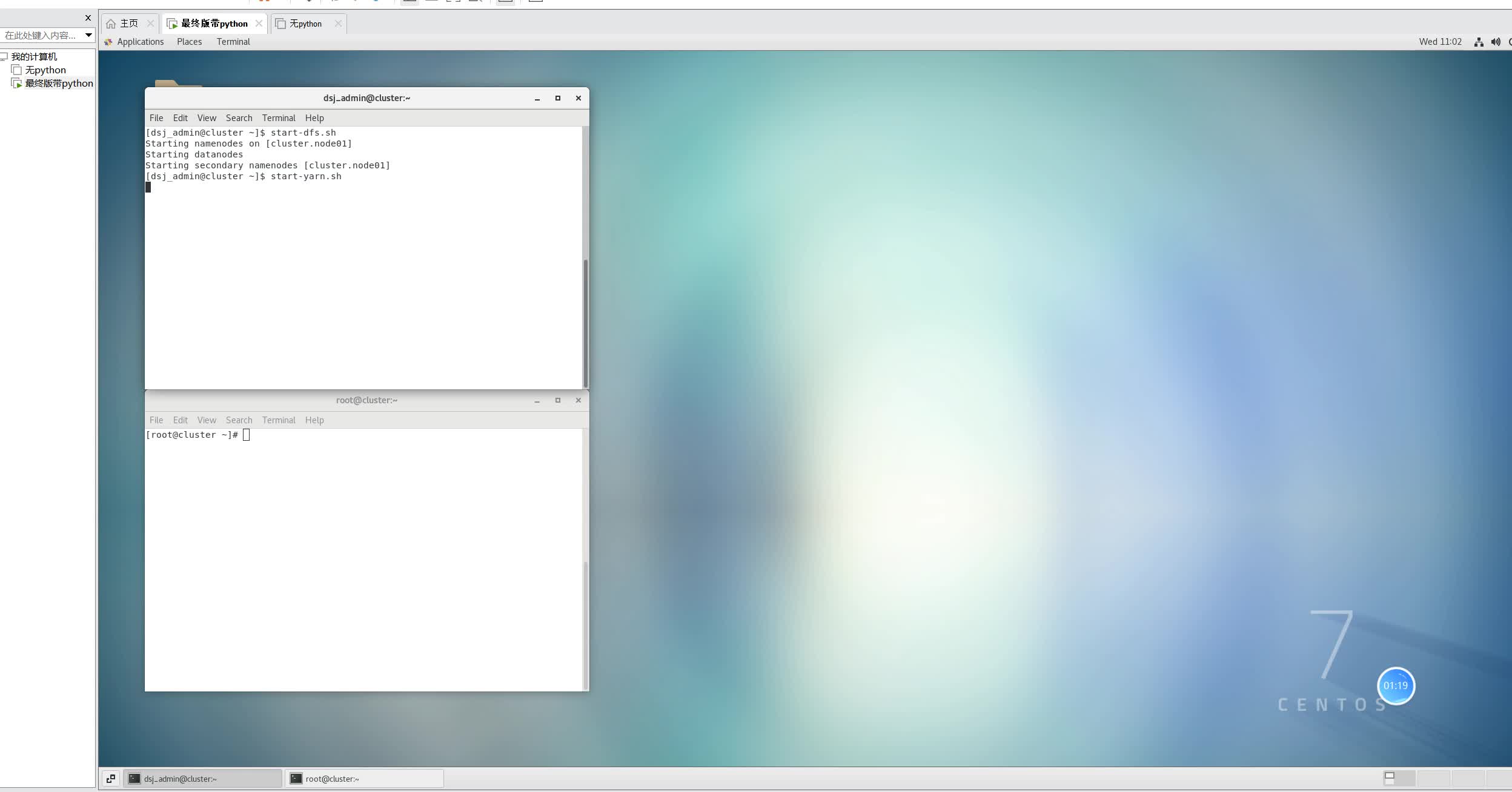1512x792 pixels.
Task: Select the 无python VM in library tree
Action: tap(45, 70)
